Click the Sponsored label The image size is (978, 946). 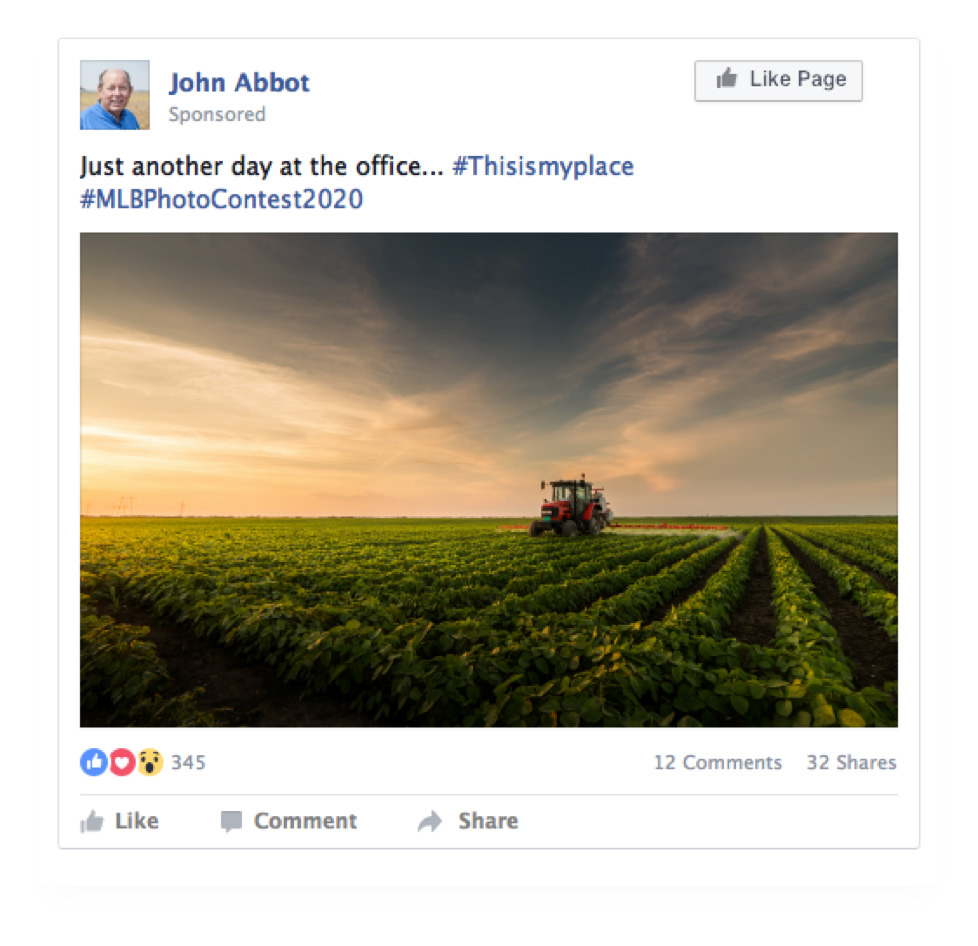pos(217,114)
